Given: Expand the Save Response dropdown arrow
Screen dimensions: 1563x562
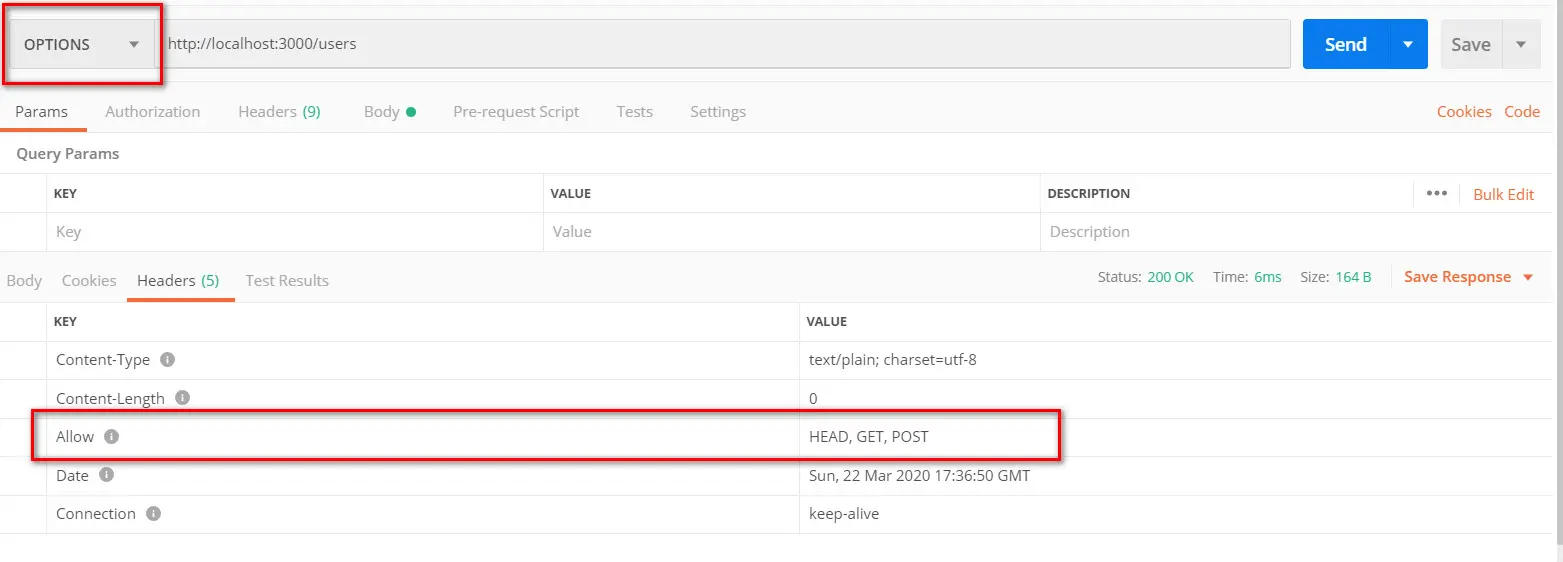Looking at the screenshot, I should click(1527, 277).
